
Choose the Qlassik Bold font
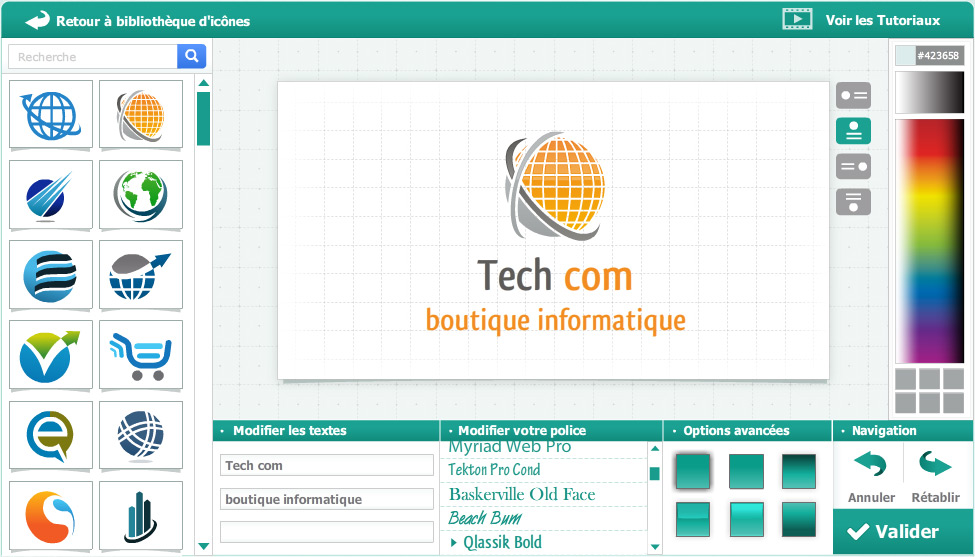pos(502,542)
